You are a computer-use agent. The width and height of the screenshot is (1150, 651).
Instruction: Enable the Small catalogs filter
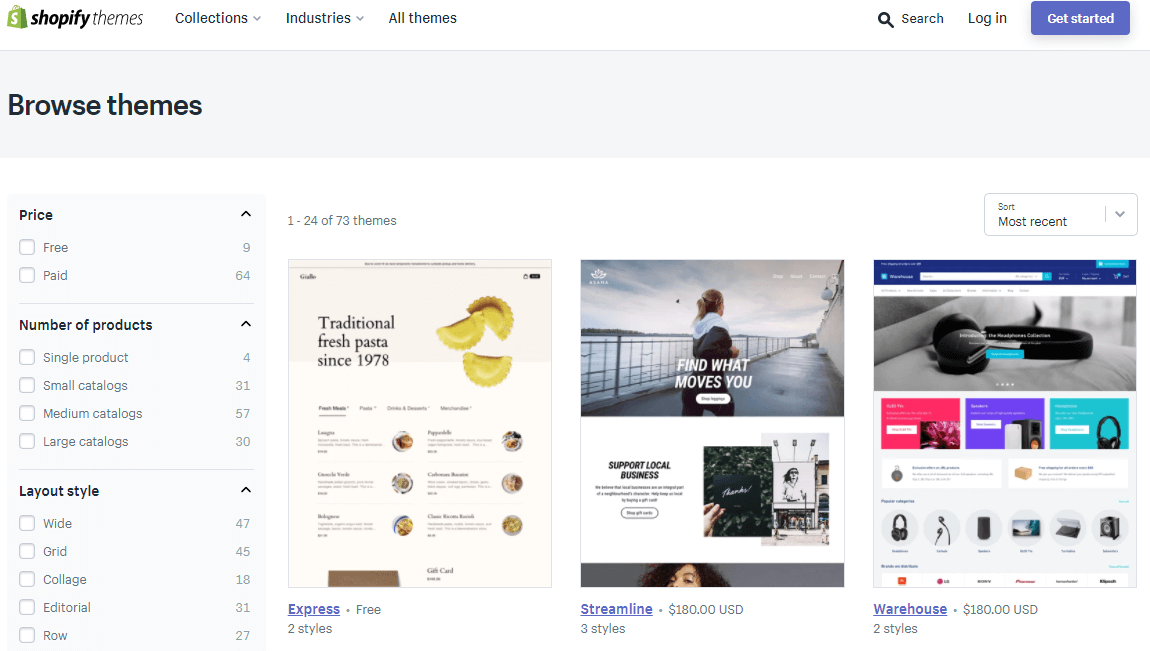(27, 385)
